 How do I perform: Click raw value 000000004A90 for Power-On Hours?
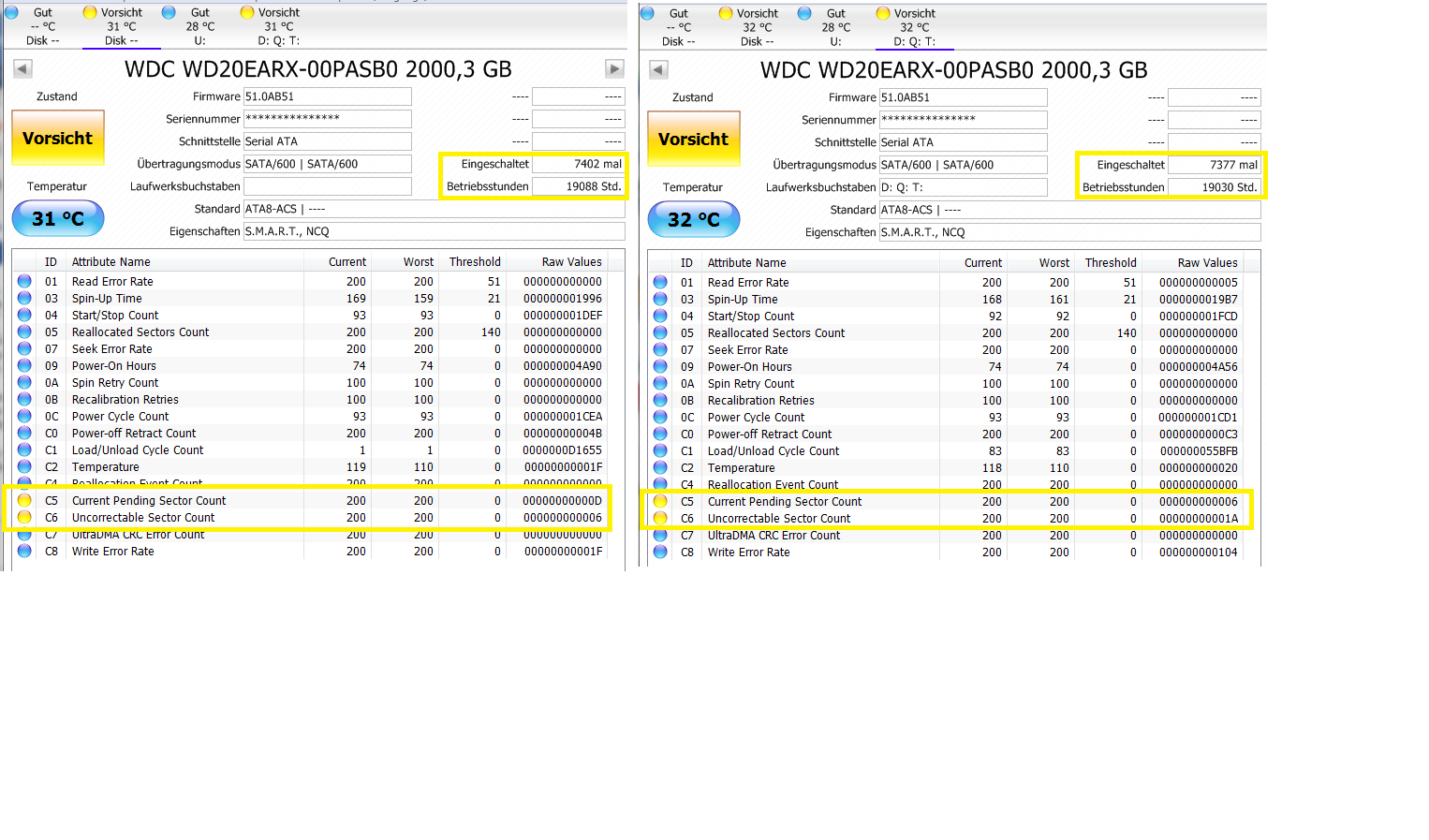[562, 365]
